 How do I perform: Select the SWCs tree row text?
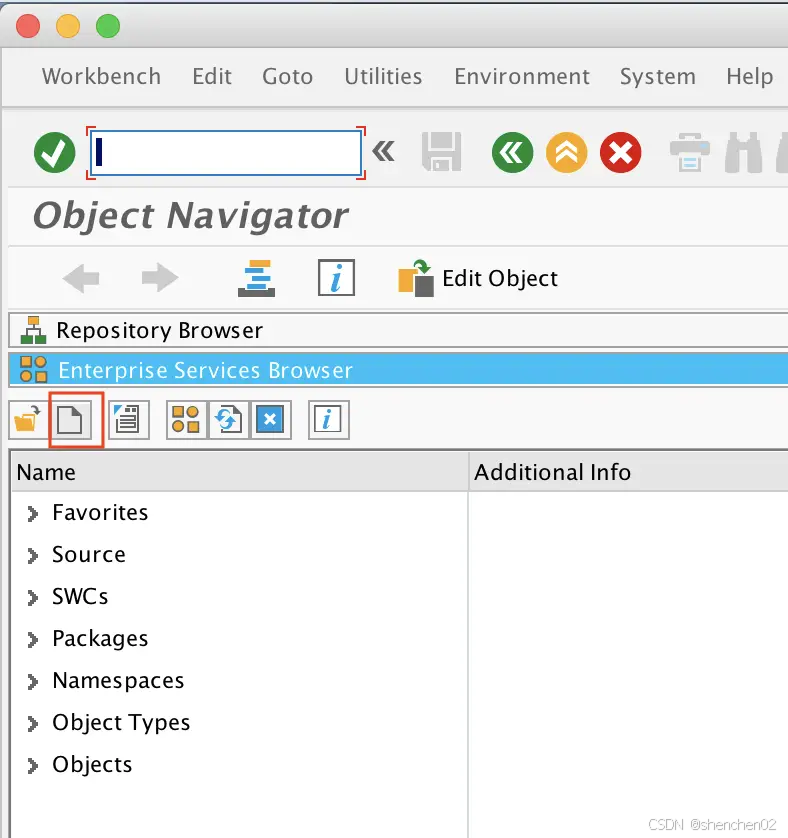(x=80, y=596)
